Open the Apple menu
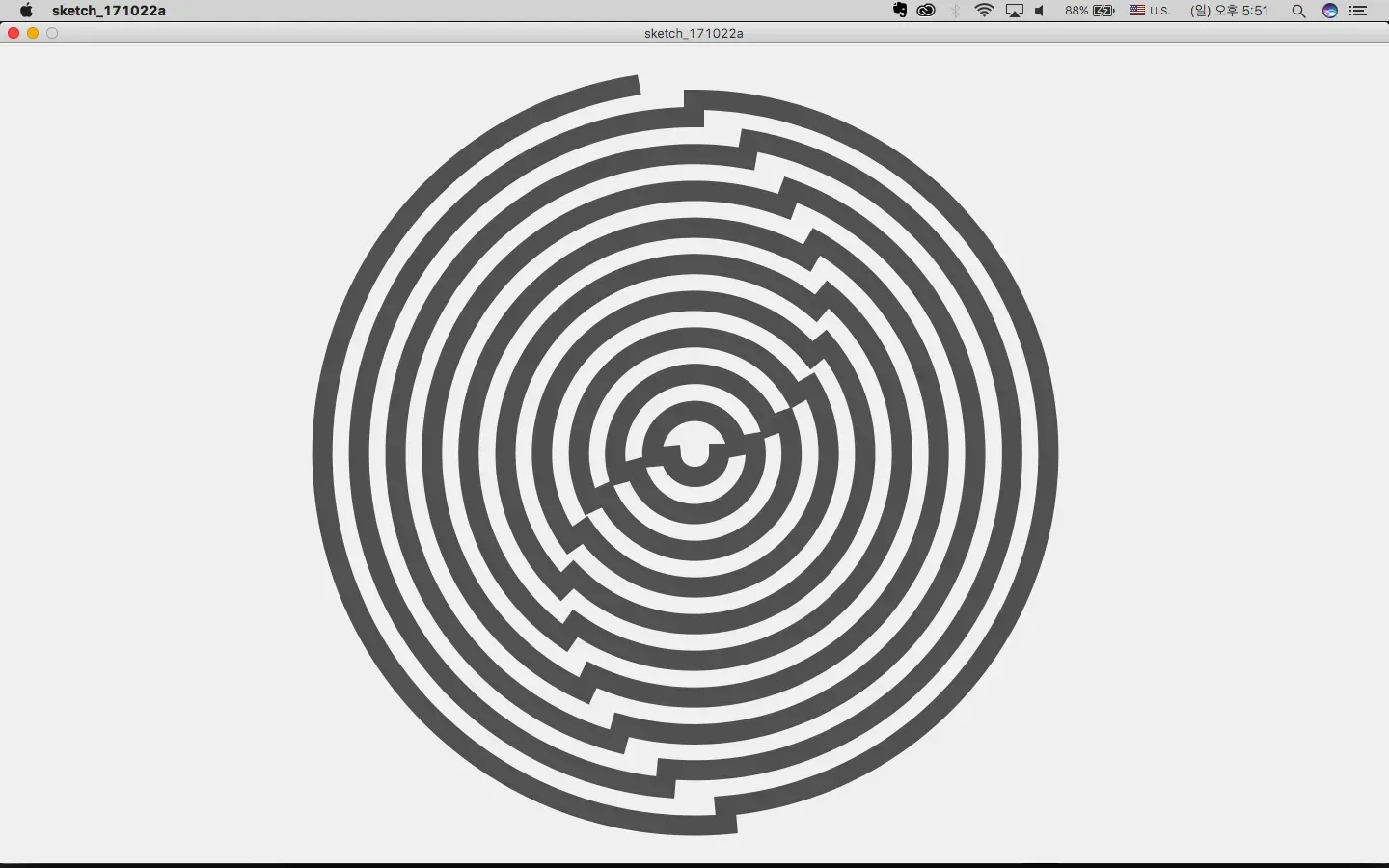The width and height of the screenshot is (1389, 868). point(26,11)
